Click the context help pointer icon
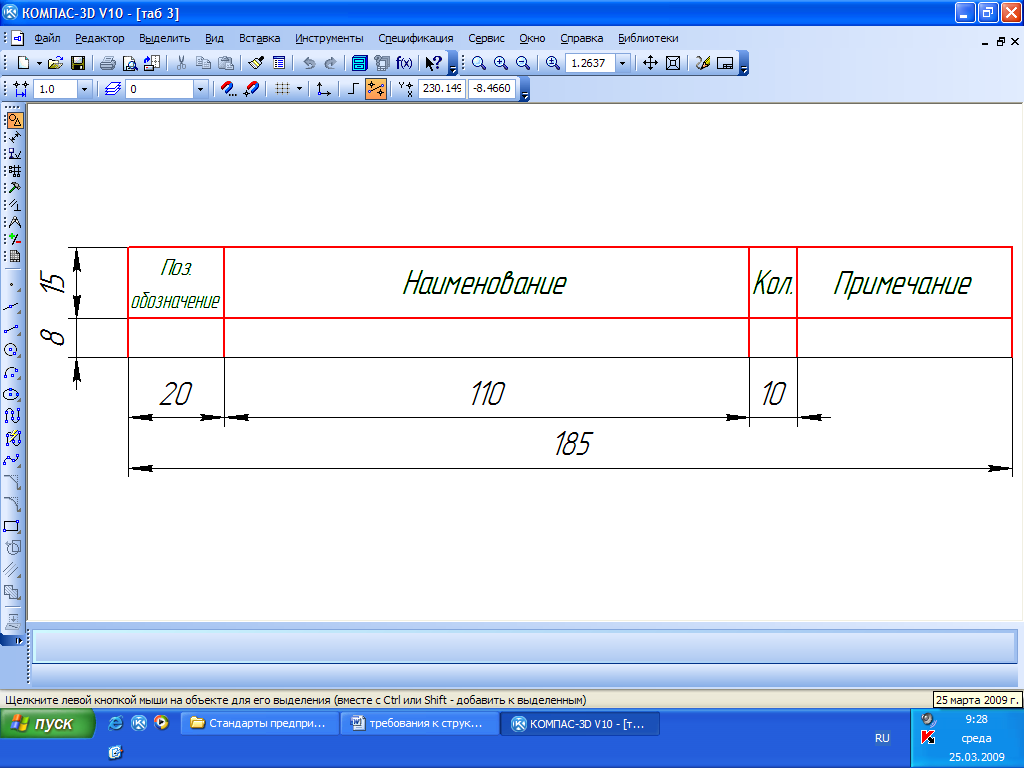 433,63
